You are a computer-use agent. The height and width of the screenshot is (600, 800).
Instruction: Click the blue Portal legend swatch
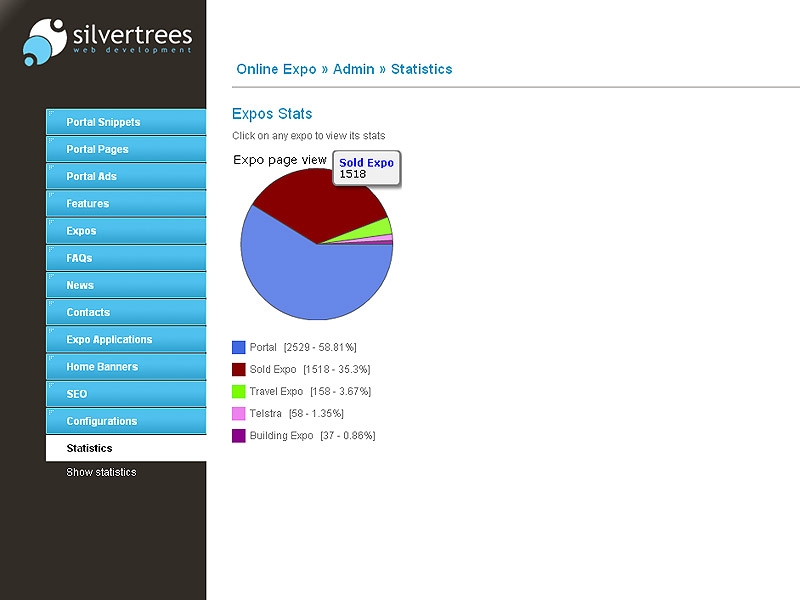click(239, 347)
